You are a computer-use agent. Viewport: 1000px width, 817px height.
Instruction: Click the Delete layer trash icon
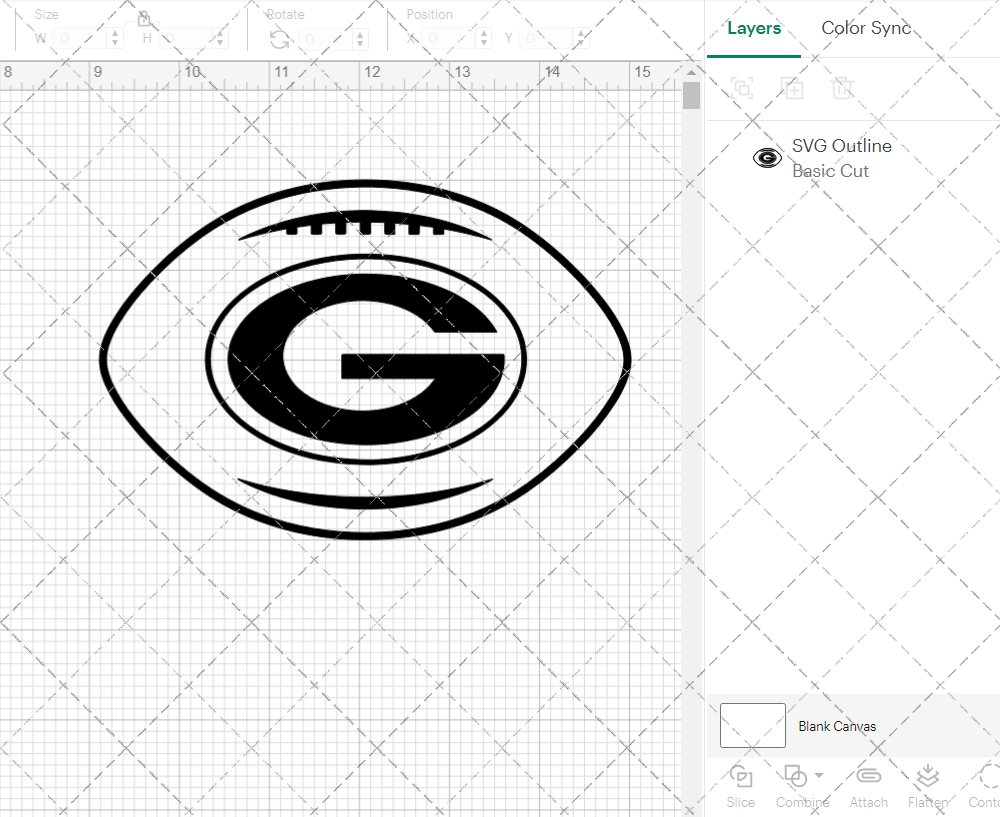(842, 87)
